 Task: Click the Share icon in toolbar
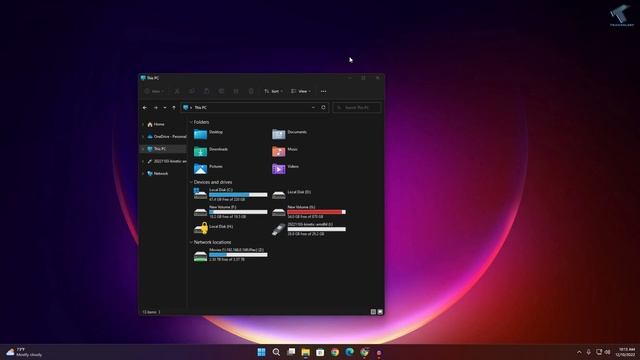[236, 91]
